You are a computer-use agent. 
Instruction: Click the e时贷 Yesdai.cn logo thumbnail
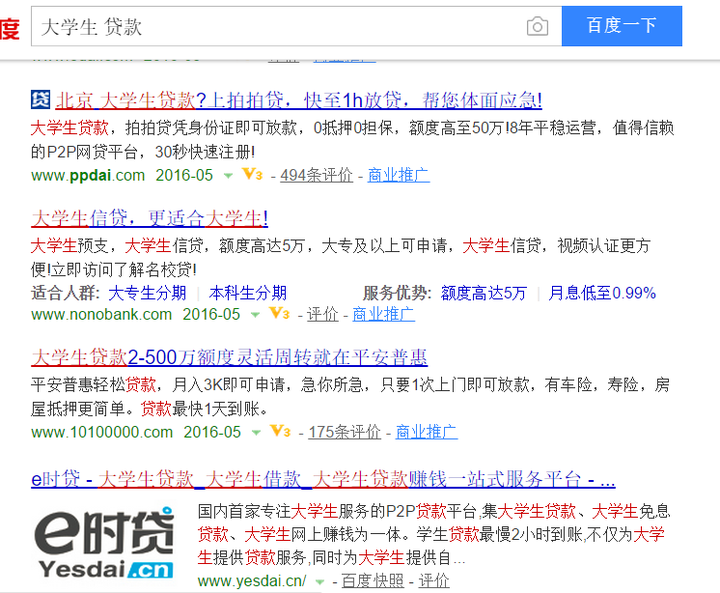tap(104, 542)
